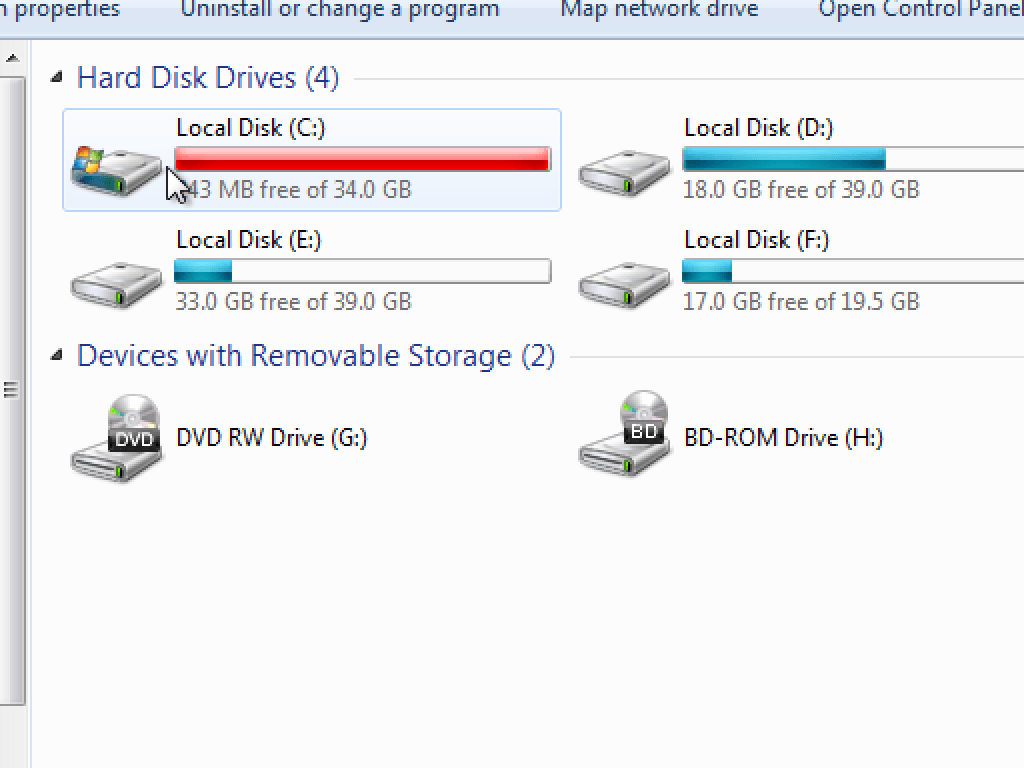
Task: Click the Local Disk (F:) drive icon
Action: point(624,284)
